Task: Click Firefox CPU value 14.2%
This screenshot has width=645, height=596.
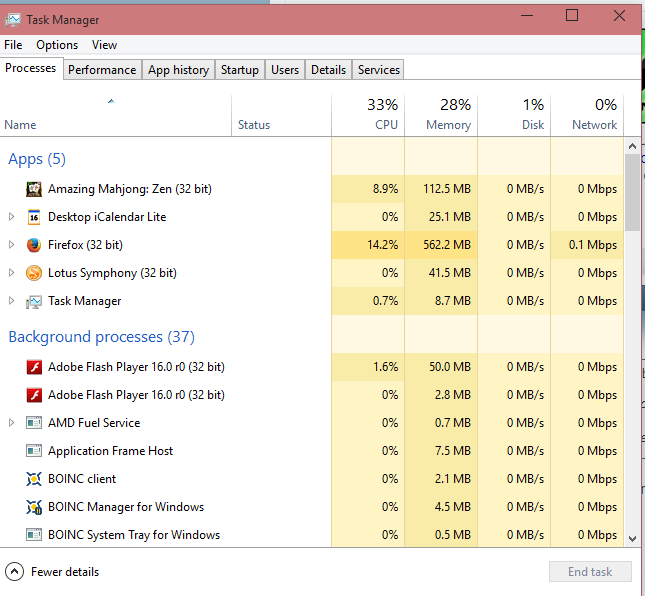Action: (x=383, y=245)
